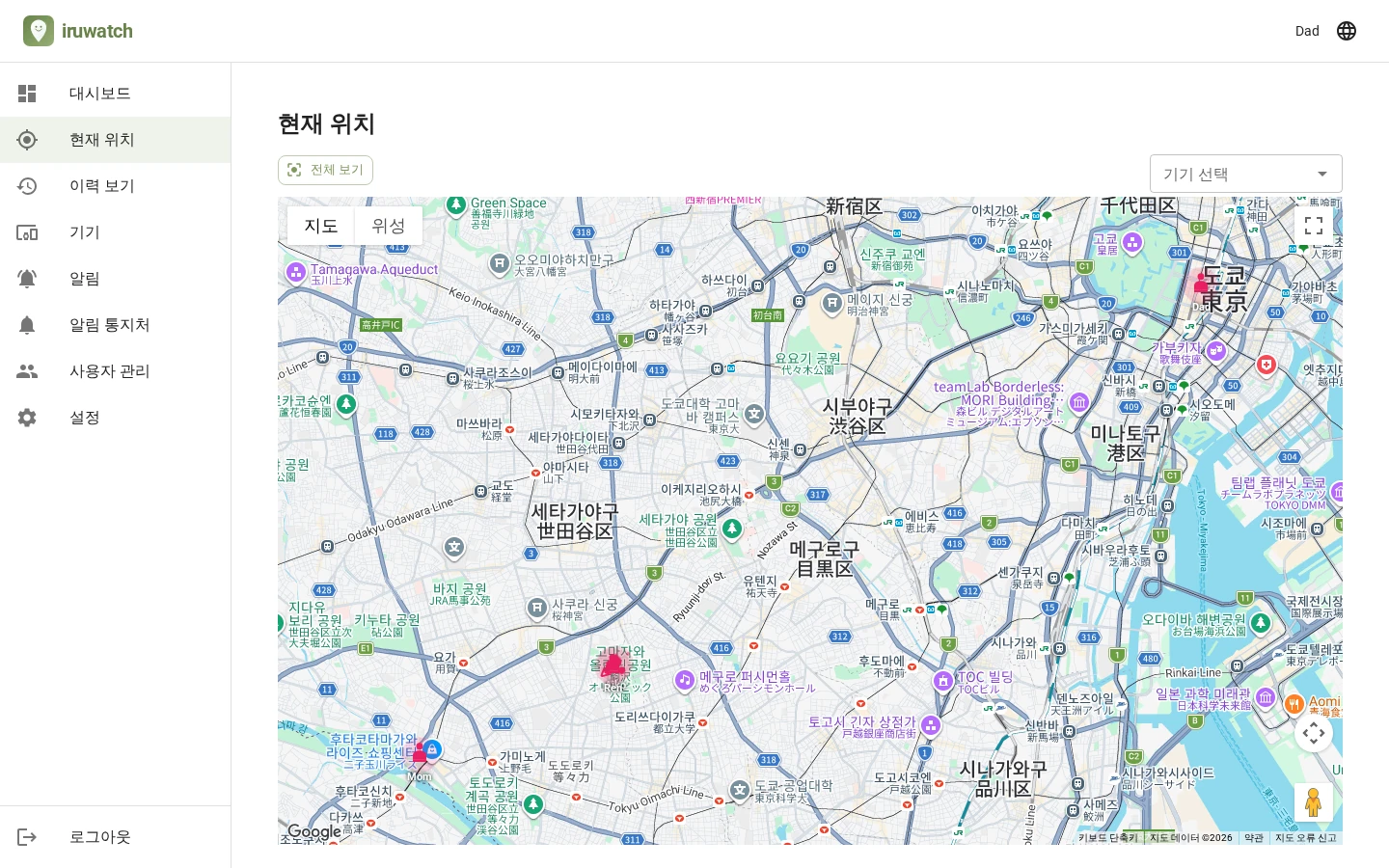This screenshot has width=1389, height=868.
Task: Open the 대시보드 dashboard icon
Action: [27, 94]
